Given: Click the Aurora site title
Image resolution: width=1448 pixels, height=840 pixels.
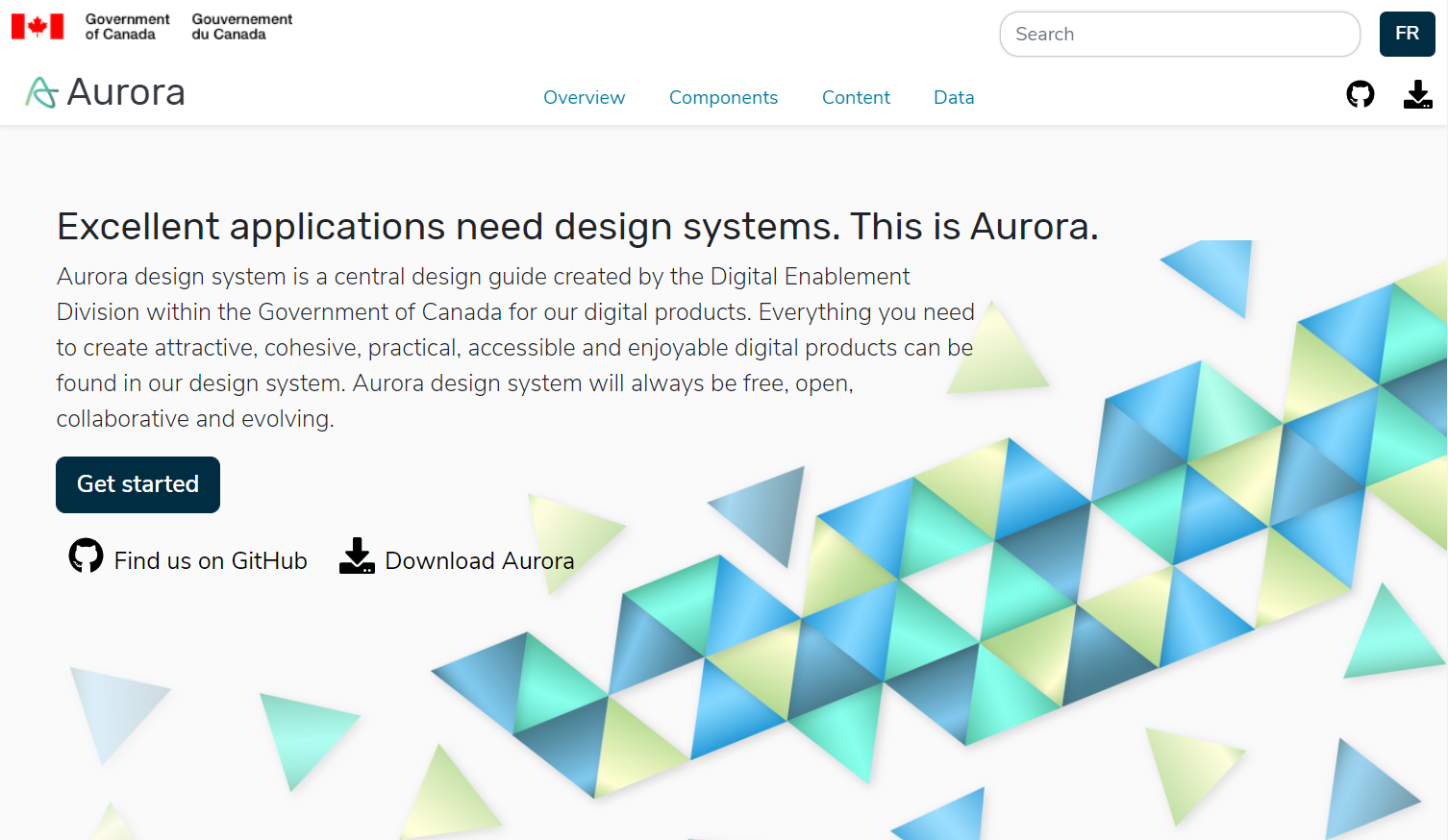Looking at the screenshot, I should tap(126, 92).
